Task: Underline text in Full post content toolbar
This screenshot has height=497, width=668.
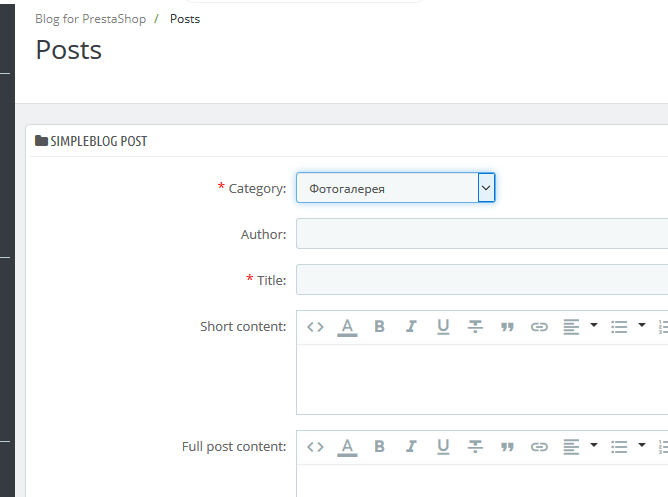Action: (x=443, y=446)
